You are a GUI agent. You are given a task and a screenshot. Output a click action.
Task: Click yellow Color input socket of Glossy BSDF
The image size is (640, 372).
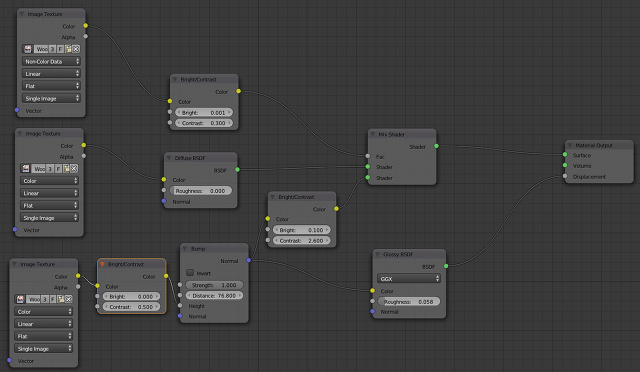point(372,291)
